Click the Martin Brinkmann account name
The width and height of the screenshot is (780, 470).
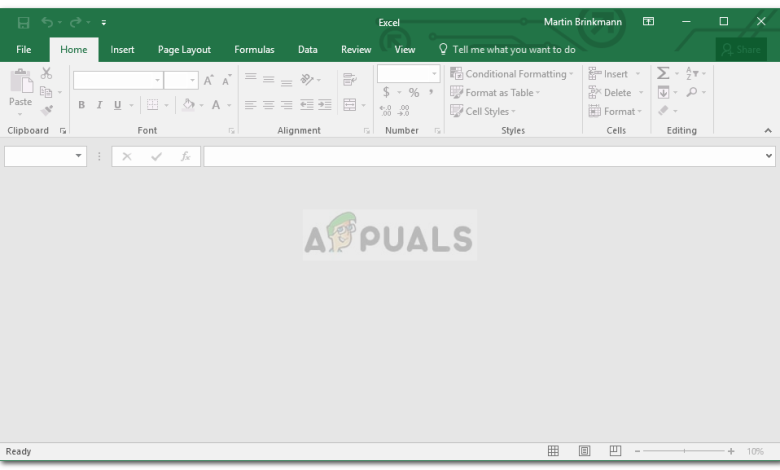[583, 22]
